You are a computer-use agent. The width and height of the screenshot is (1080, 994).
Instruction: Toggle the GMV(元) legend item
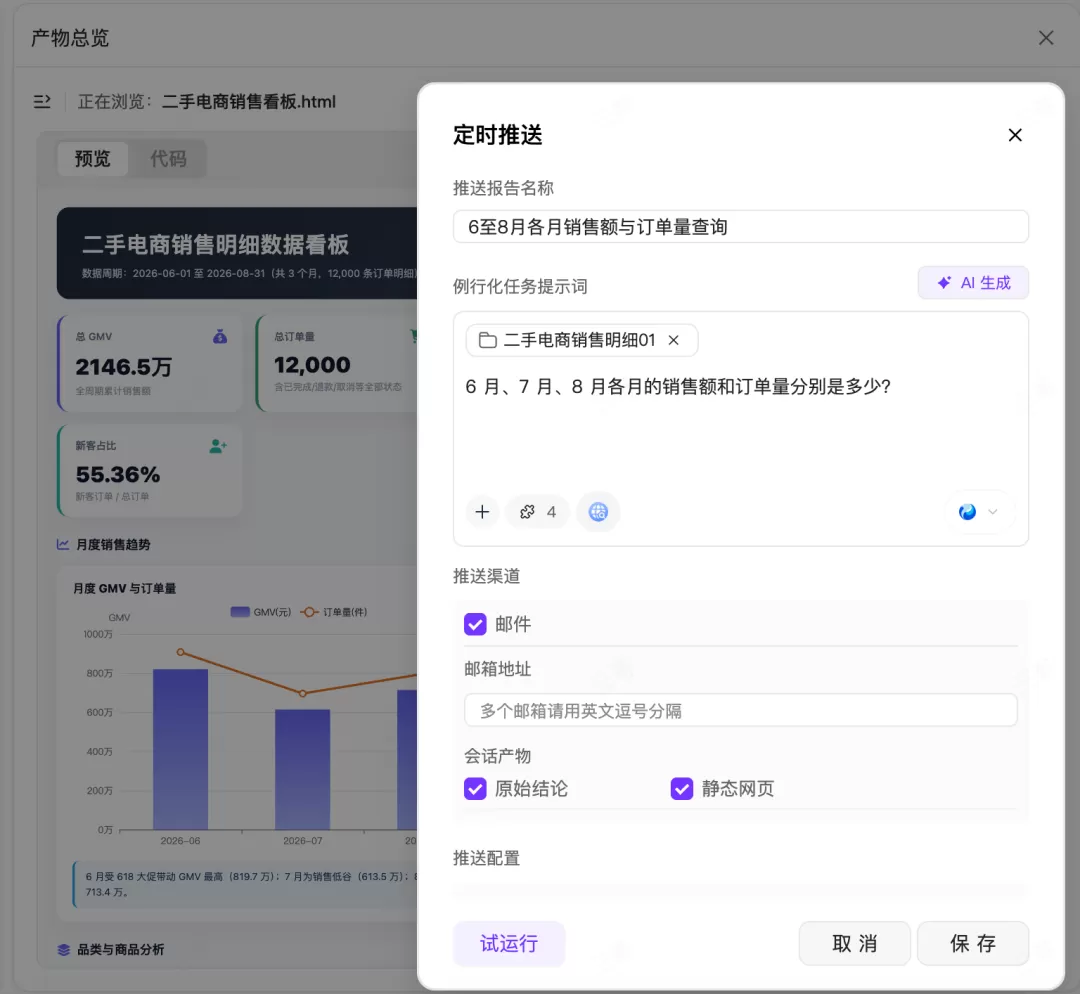click(x=260, y=612)
